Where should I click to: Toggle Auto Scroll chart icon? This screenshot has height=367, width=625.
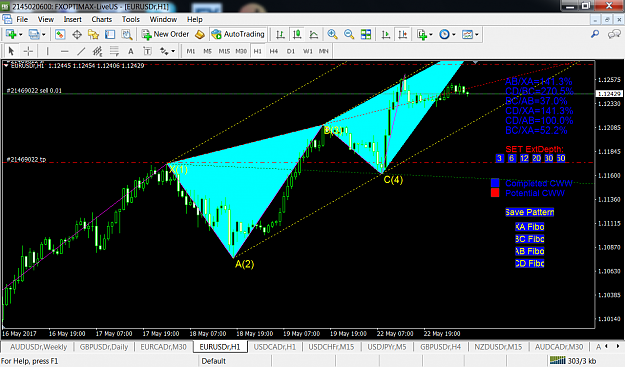pyautogui.click(x=385, y=35)
